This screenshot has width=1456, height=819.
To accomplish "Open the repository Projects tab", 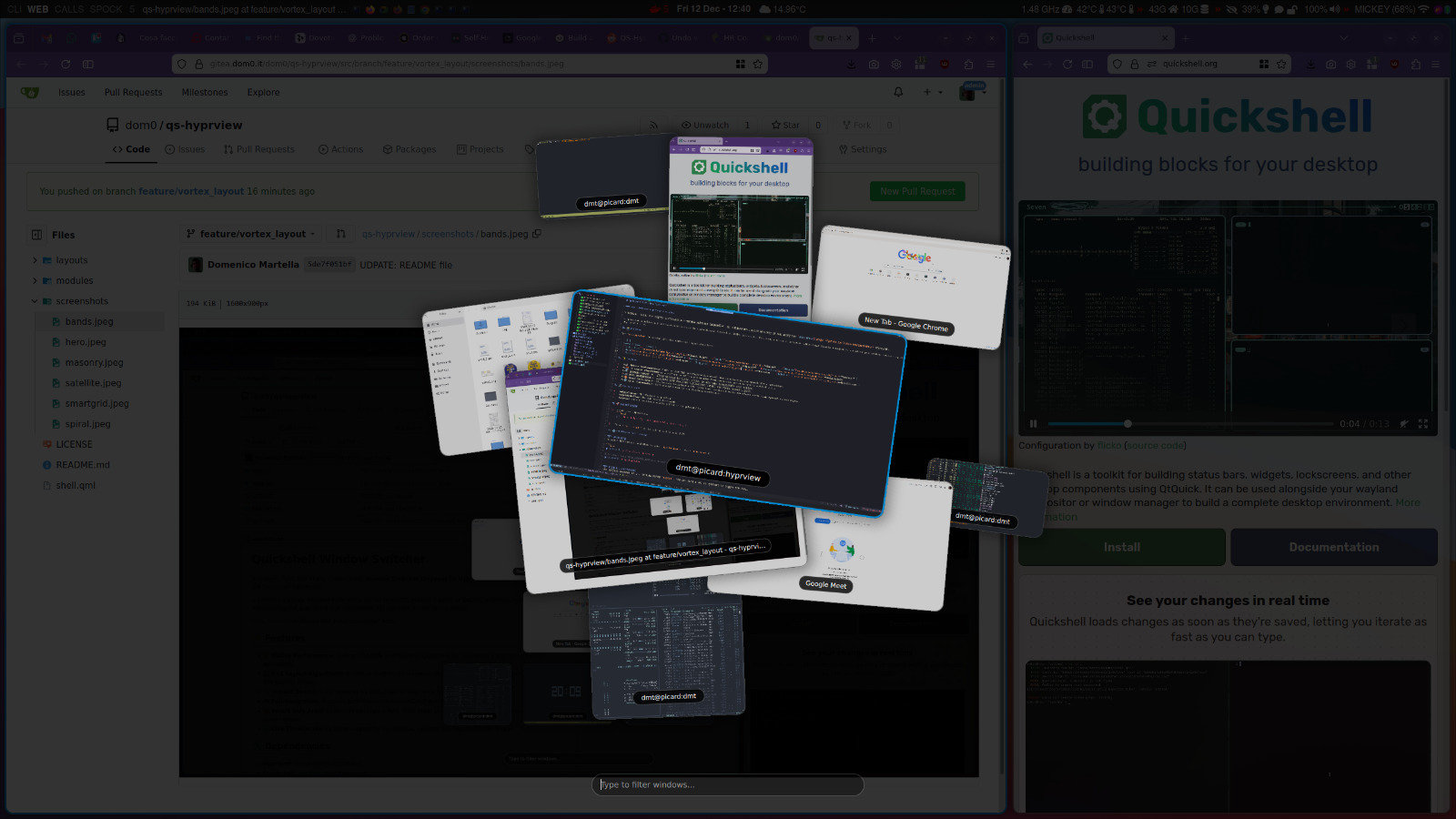I will 480,149.
